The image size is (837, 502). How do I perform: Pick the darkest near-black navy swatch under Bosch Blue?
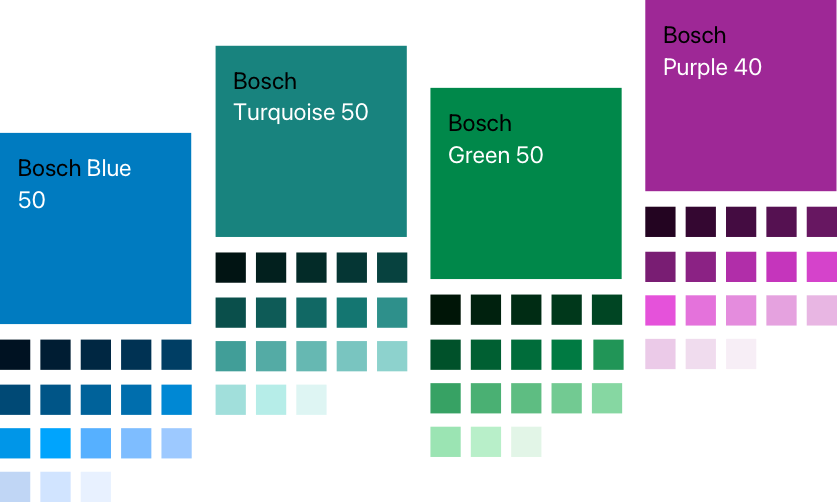click(15, 355)
